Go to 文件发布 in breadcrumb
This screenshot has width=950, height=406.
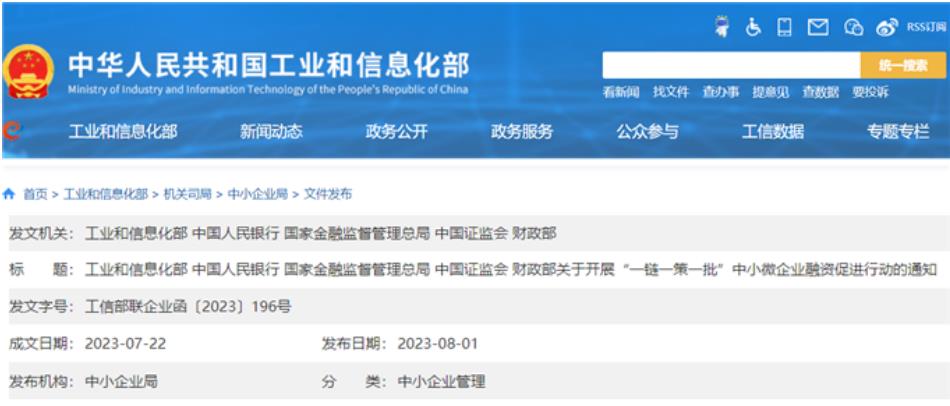327,195
